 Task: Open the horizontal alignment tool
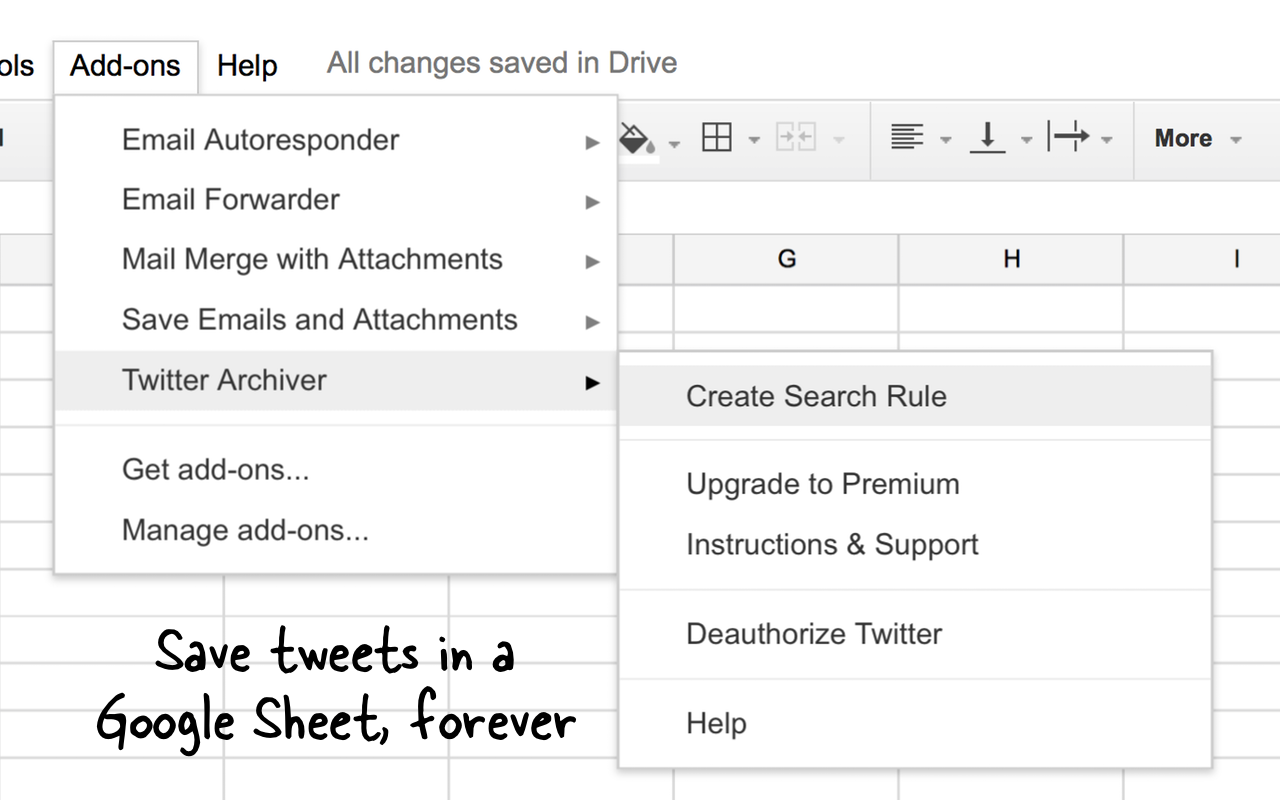coord(906,138)
